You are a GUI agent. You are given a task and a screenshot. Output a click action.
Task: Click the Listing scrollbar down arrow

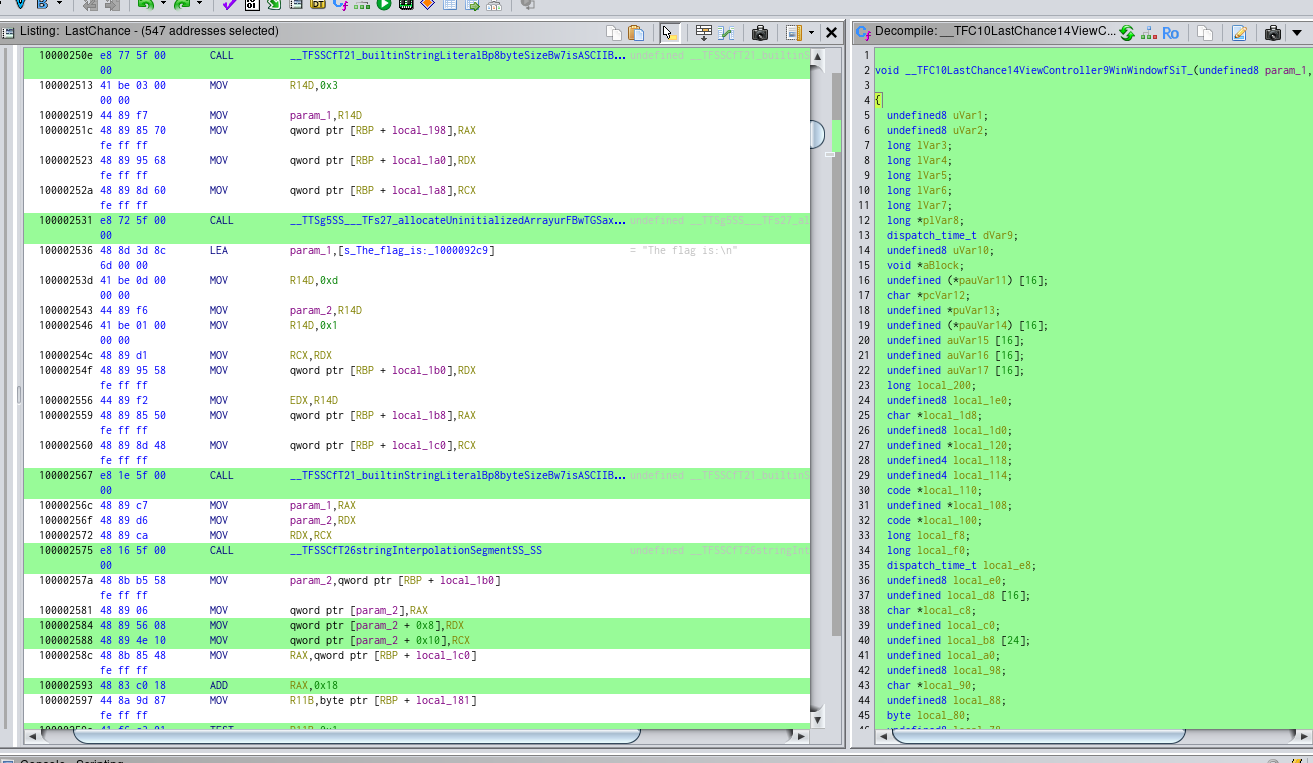tap(818, 718)
